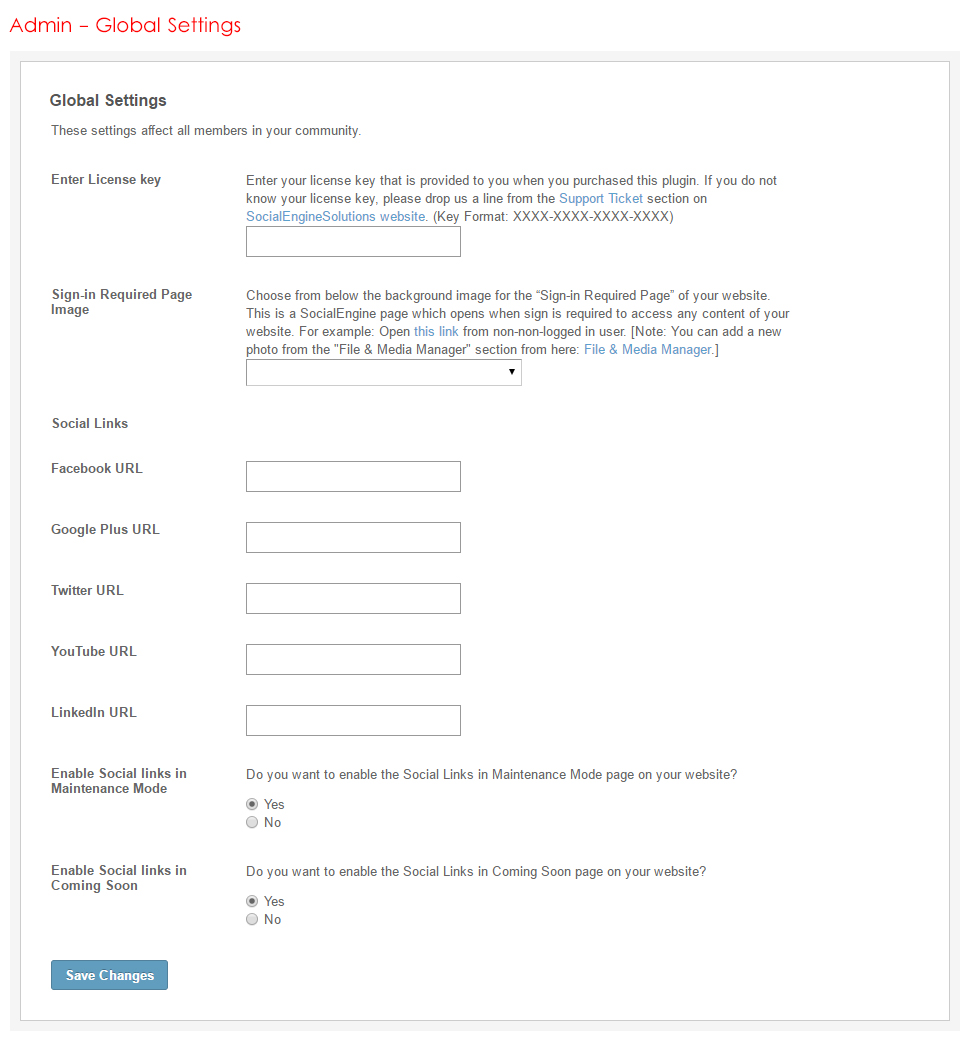Open the Sign-in Required Page Image dropdown
The image size is (971, 1041).
coord(383,372)
